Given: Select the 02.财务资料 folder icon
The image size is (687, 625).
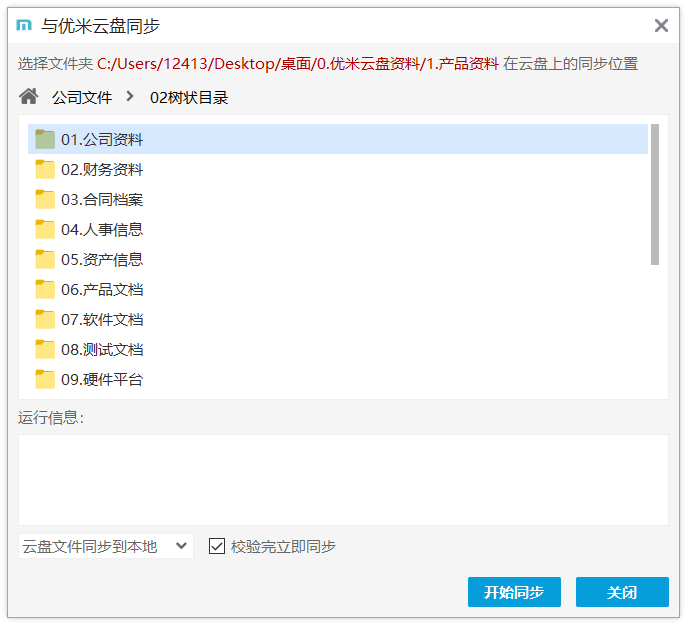Looking at the screenshot, I should coord(45,169).
